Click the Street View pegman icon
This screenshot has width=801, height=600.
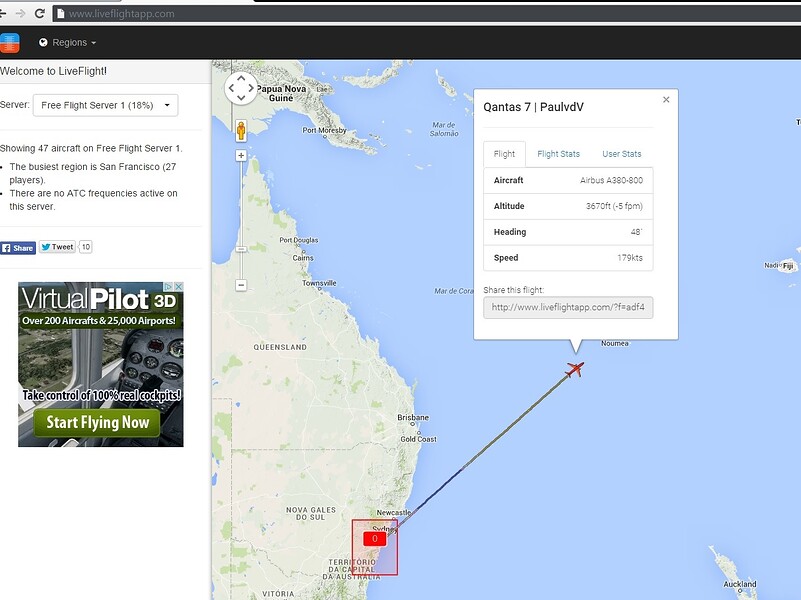pos(241,131)
